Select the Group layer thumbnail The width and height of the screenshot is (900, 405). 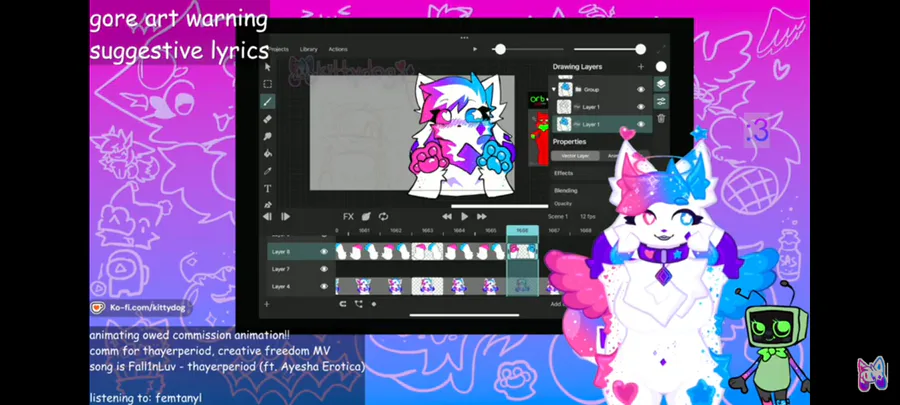click(x=565, y=89)
